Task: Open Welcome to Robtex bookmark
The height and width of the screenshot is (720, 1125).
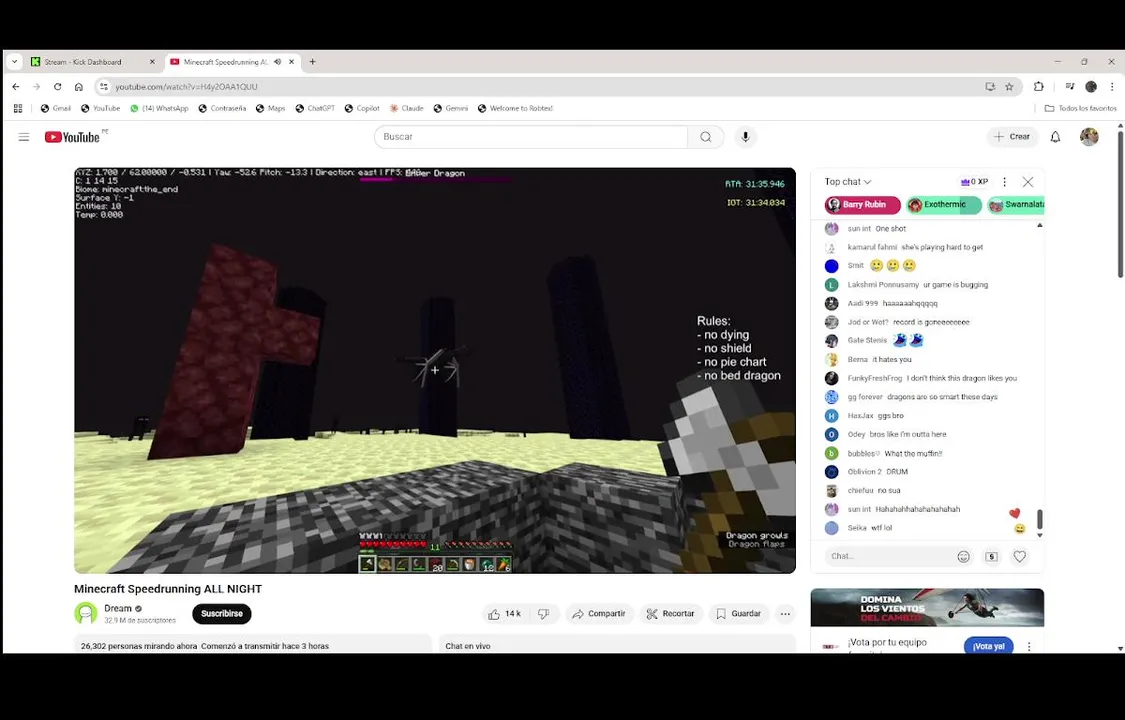Action: pyautogui.click(x=515, y=108)
